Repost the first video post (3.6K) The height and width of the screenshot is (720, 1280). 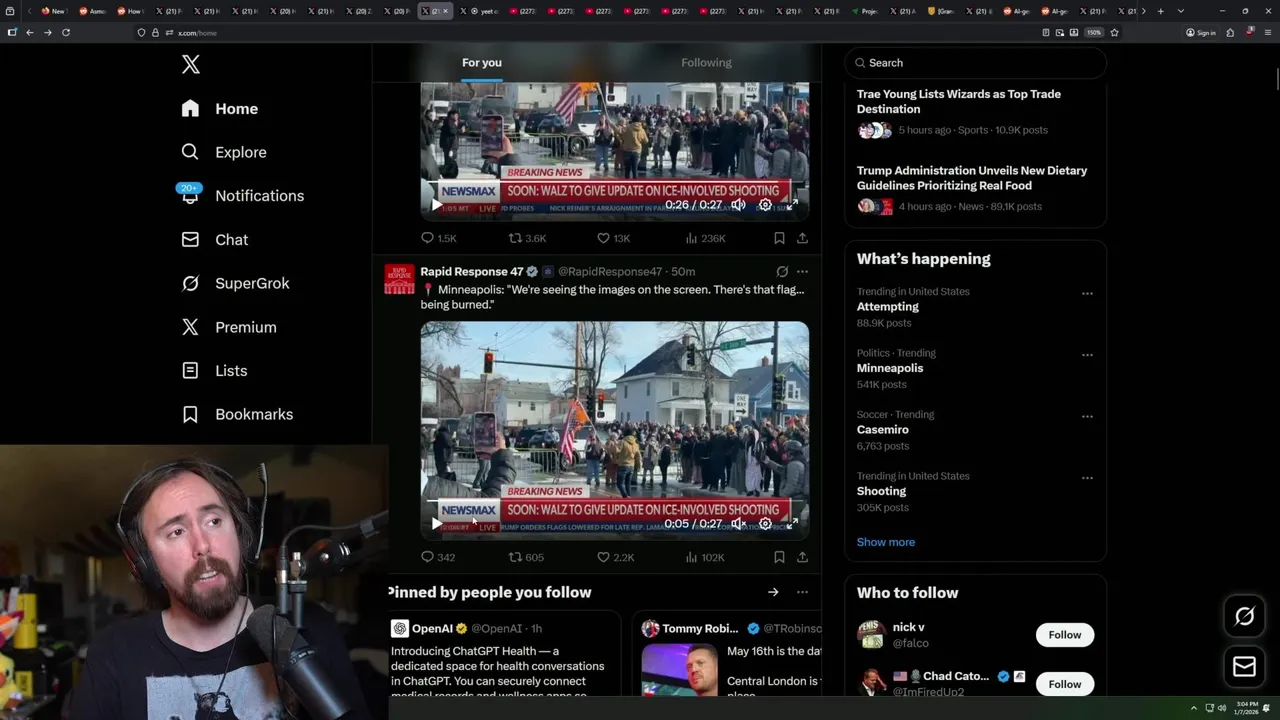[x=527, y=238]
